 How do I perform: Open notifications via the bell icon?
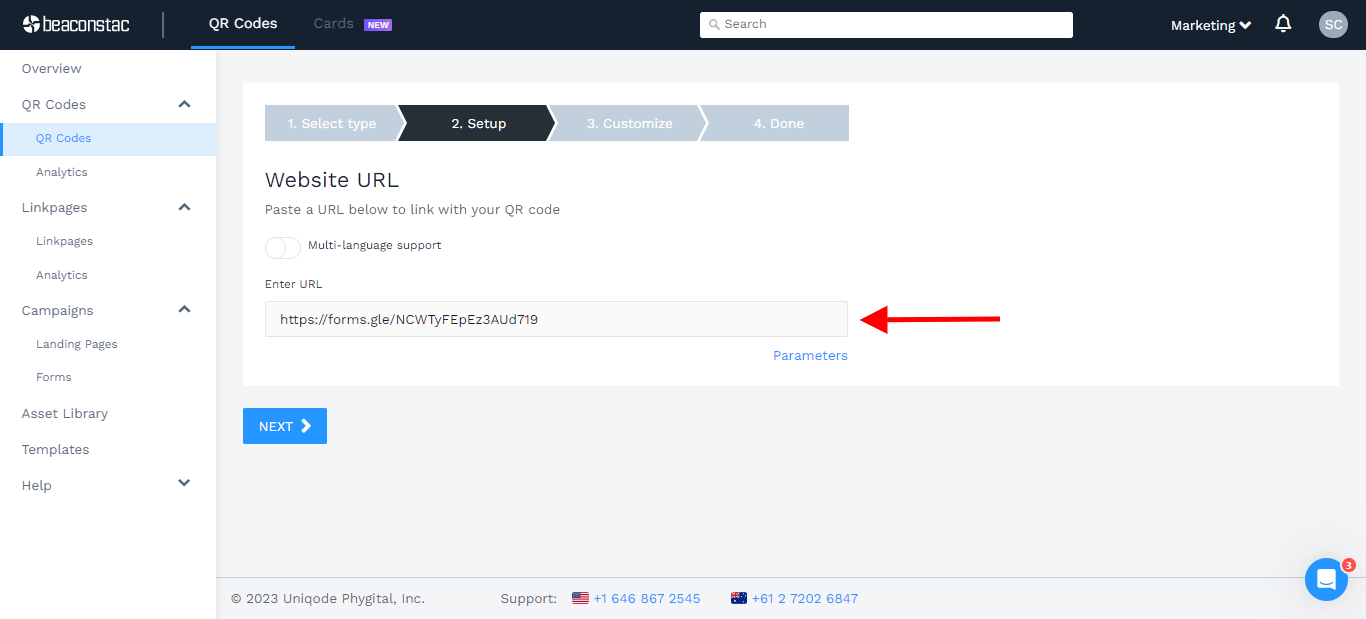(x=1283, y=24)
